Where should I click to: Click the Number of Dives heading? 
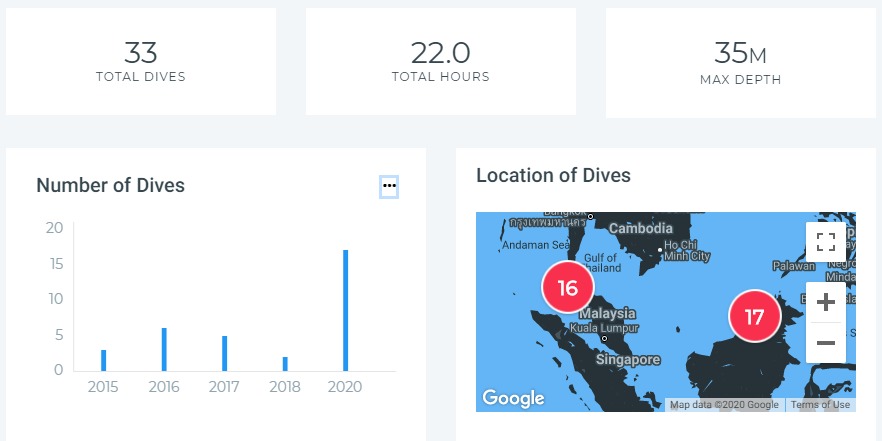tap(110, 185)
